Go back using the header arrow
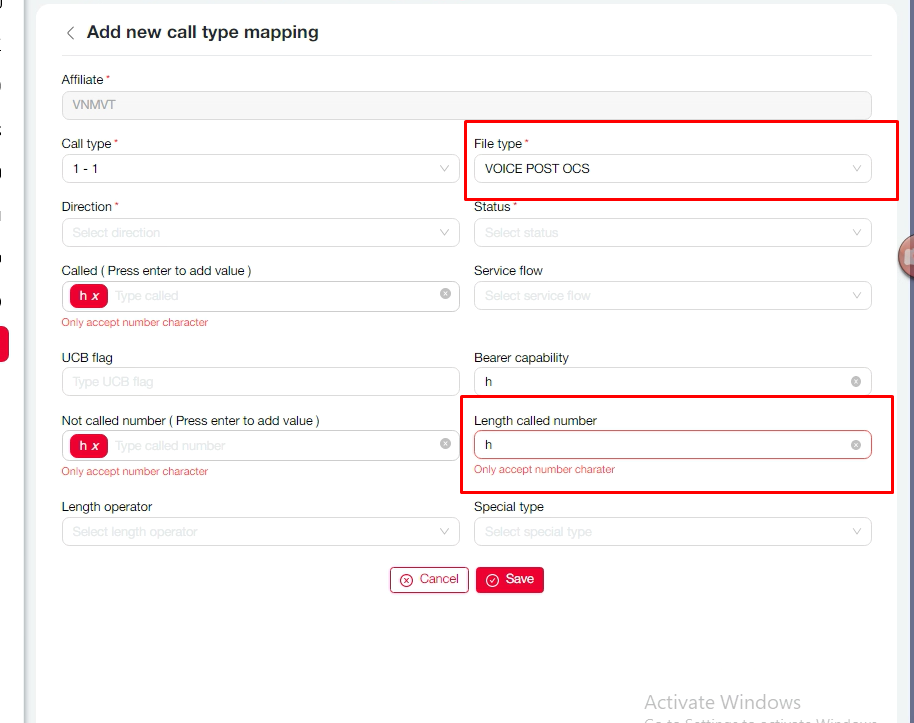This screenshot has width=914, height=723. click(x=70, y=33)
